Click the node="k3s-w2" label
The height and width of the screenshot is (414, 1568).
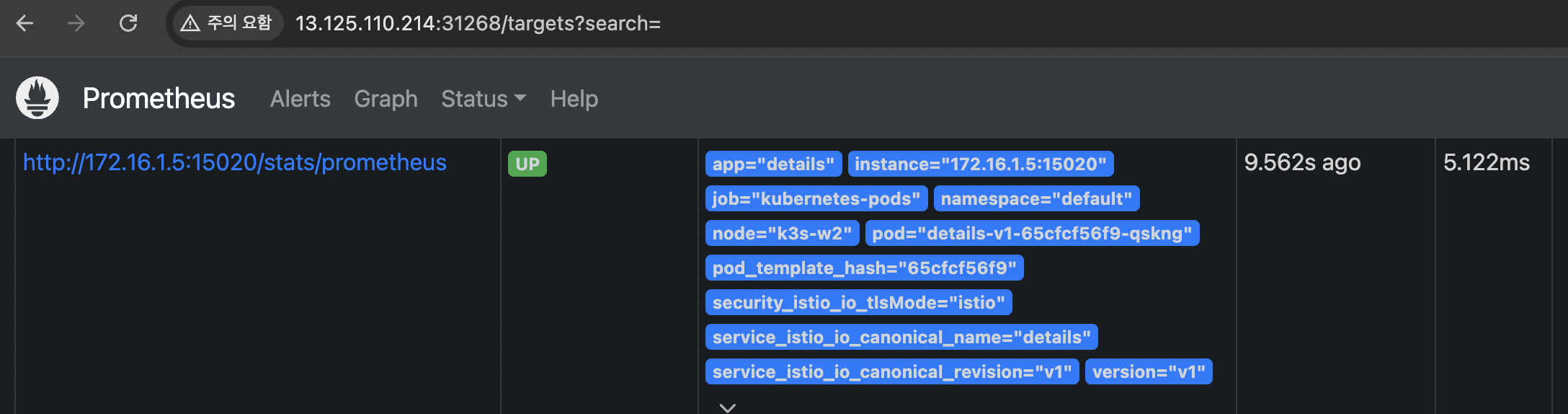[x=783, y=233]
